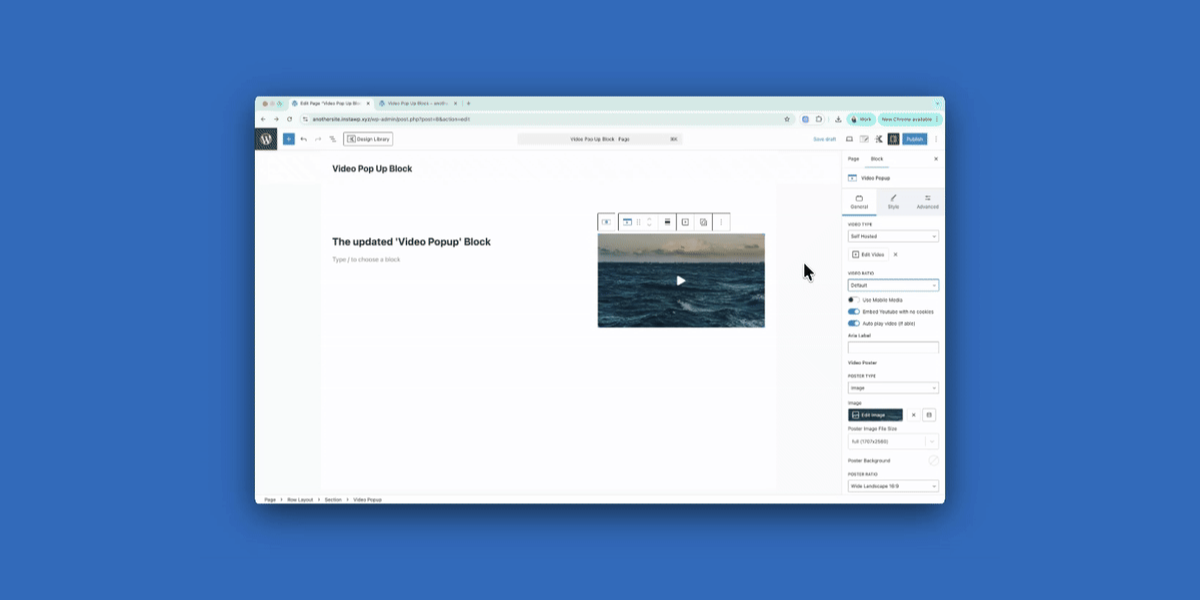Click play icon on the ocean video
This screenshot has height=600, width=1200.
pyautogui.click(x=681, y=281)
